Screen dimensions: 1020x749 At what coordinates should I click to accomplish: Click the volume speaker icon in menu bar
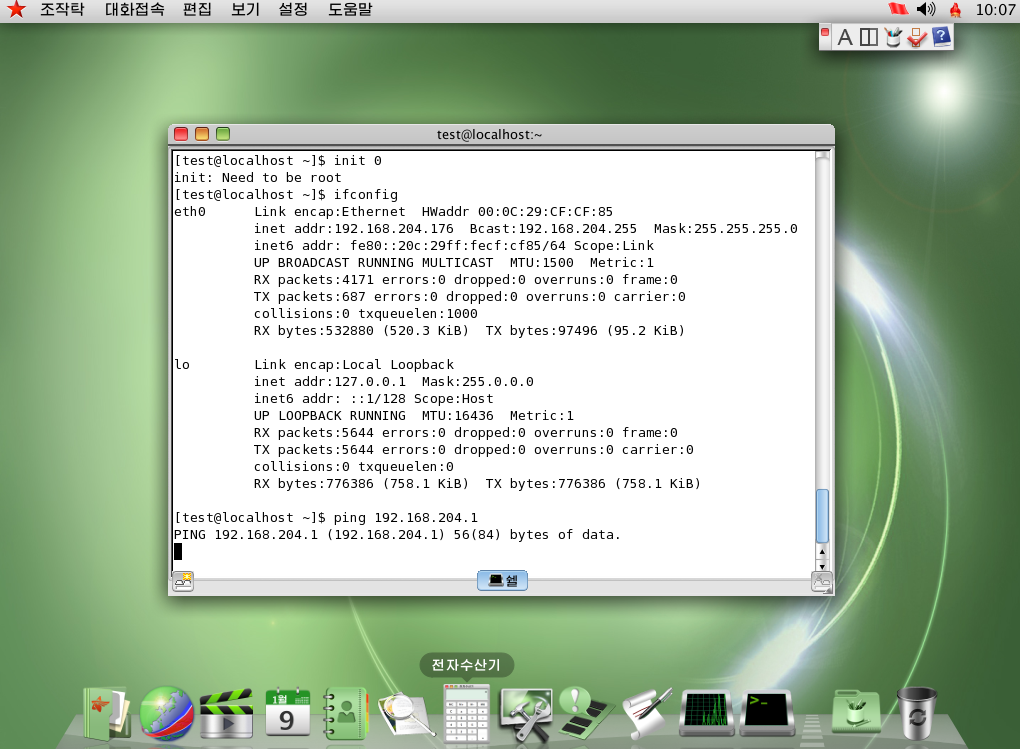point(926,10)
